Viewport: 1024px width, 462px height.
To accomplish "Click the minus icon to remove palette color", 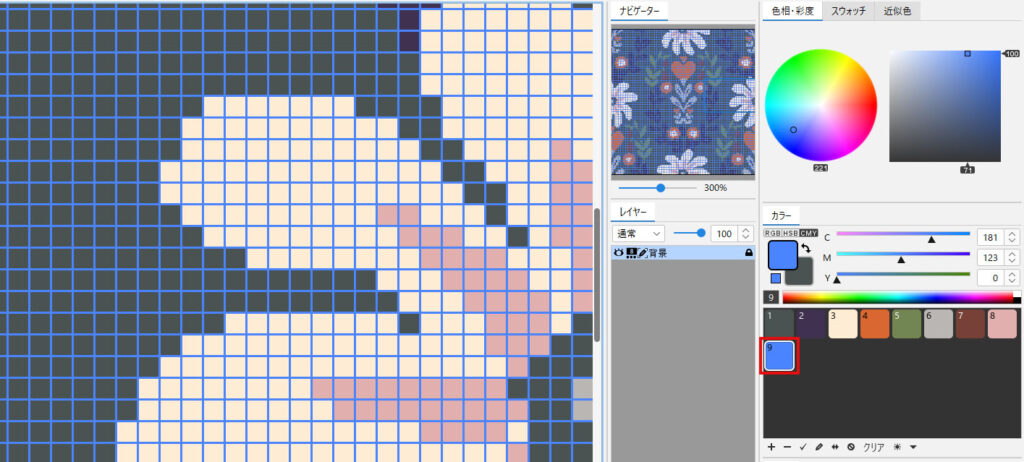I will pyautogui.click(x=787, y=447).
